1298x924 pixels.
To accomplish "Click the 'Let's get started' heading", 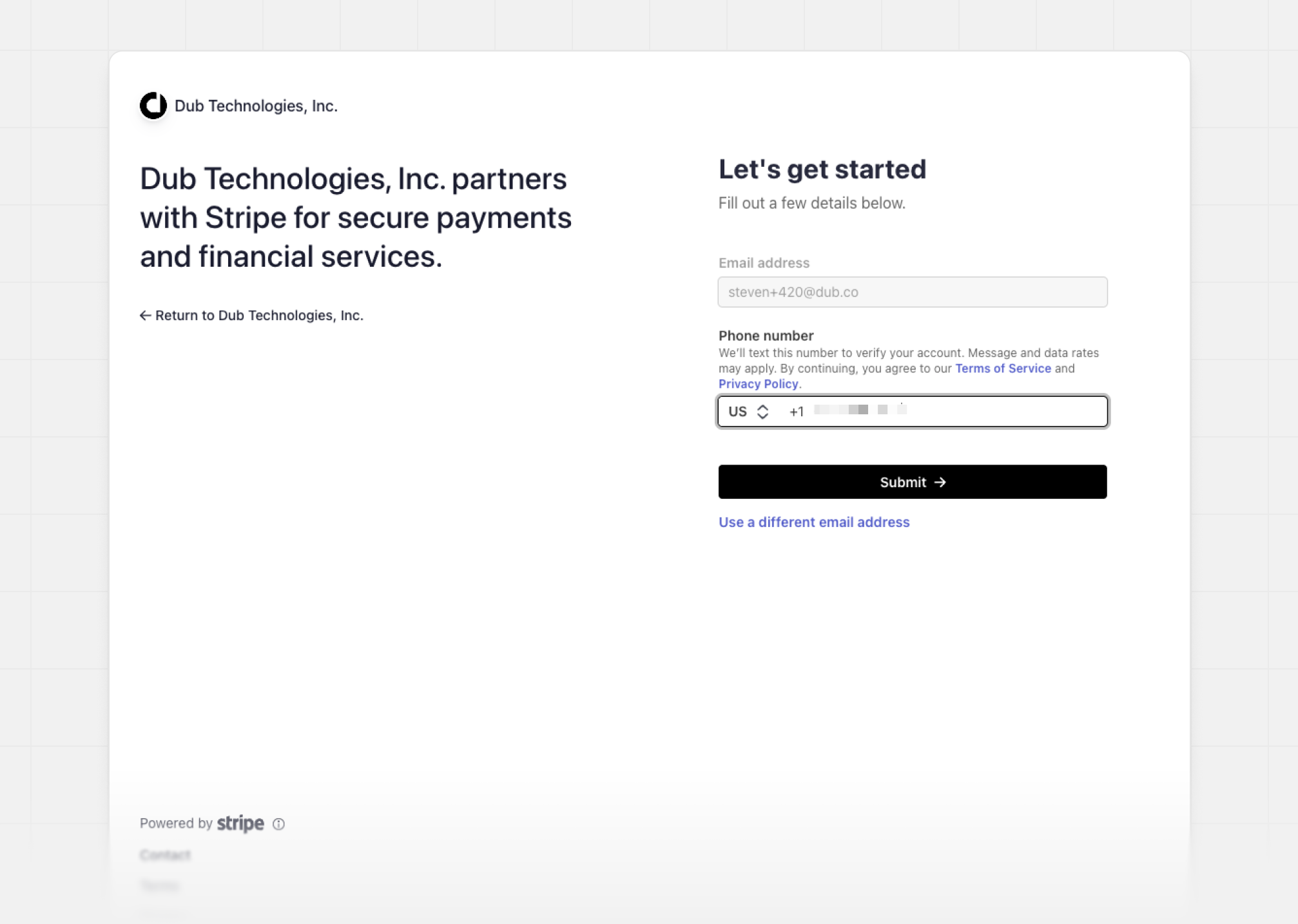I will [822, 169].
